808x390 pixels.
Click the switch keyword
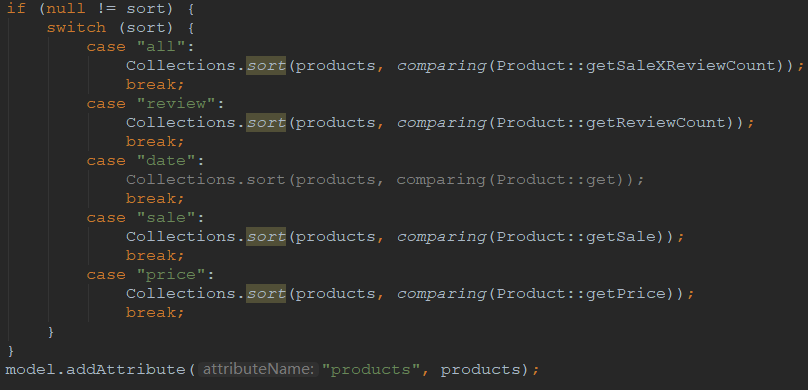[x=76, y=28]
